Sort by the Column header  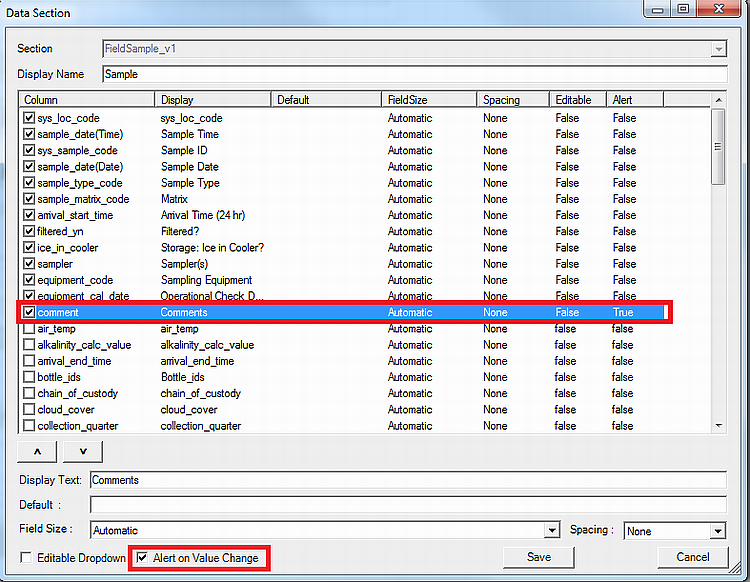click(x=86, y=100)
